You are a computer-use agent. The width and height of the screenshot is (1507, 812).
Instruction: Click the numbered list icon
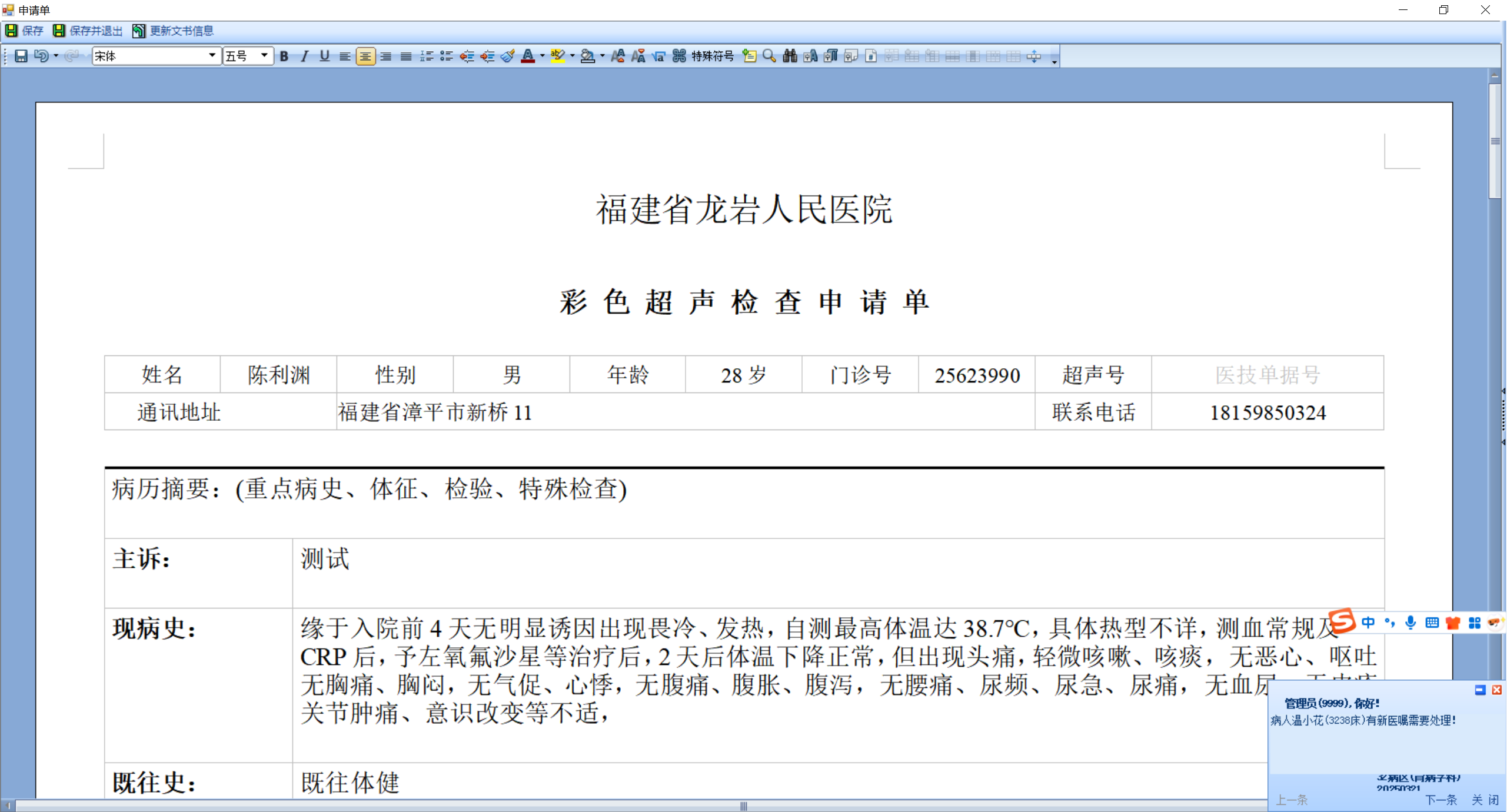pos(427,56)
